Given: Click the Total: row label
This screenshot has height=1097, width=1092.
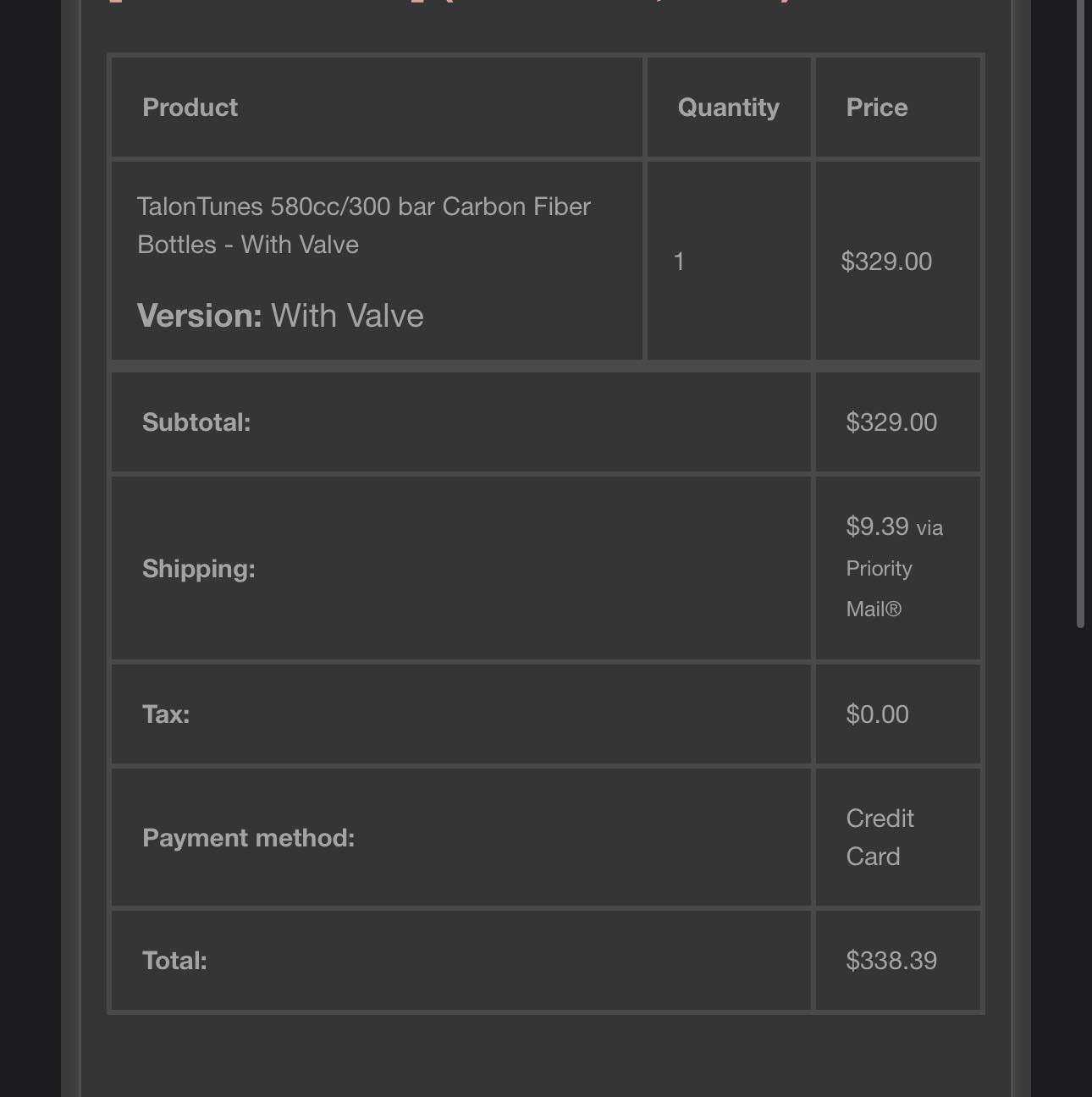Looking at the screenshot, I should point(174,961).
